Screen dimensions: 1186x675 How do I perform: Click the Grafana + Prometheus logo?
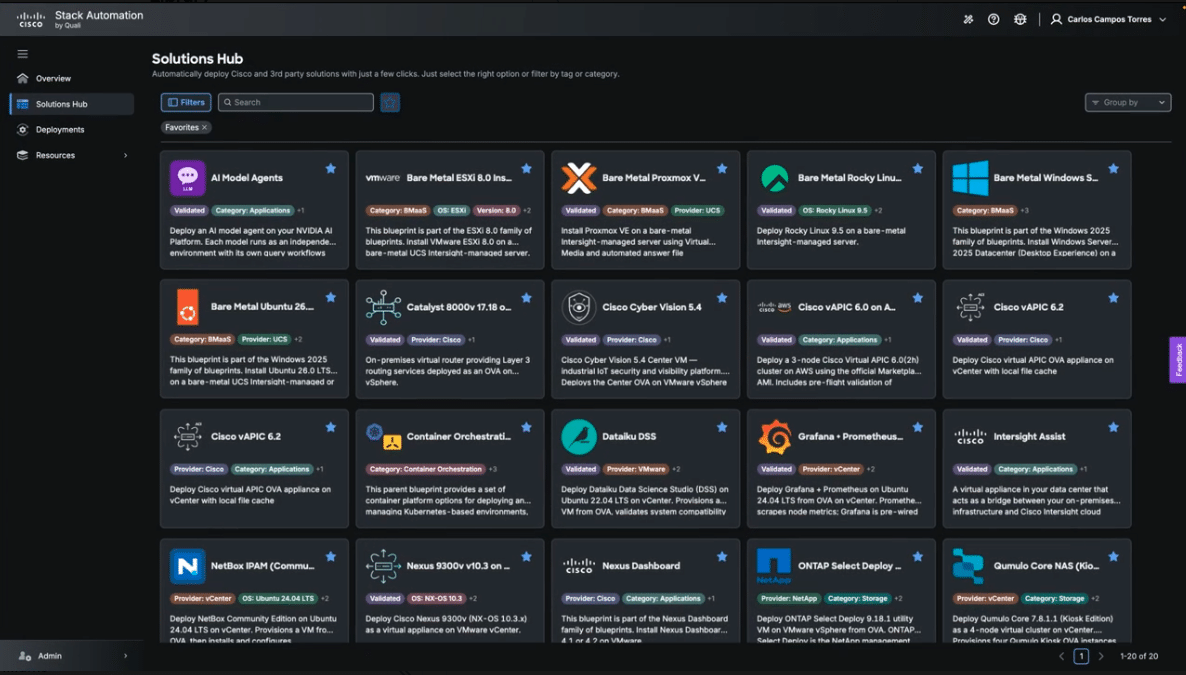point(775,437)
